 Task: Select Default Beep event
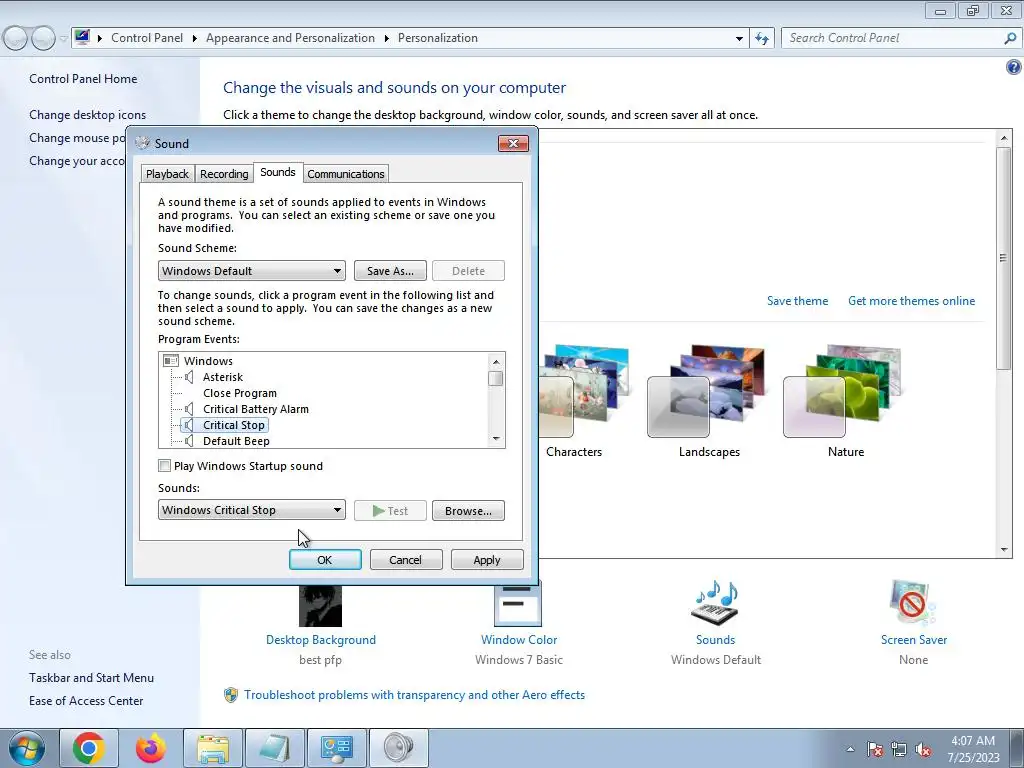click(236, 441)
